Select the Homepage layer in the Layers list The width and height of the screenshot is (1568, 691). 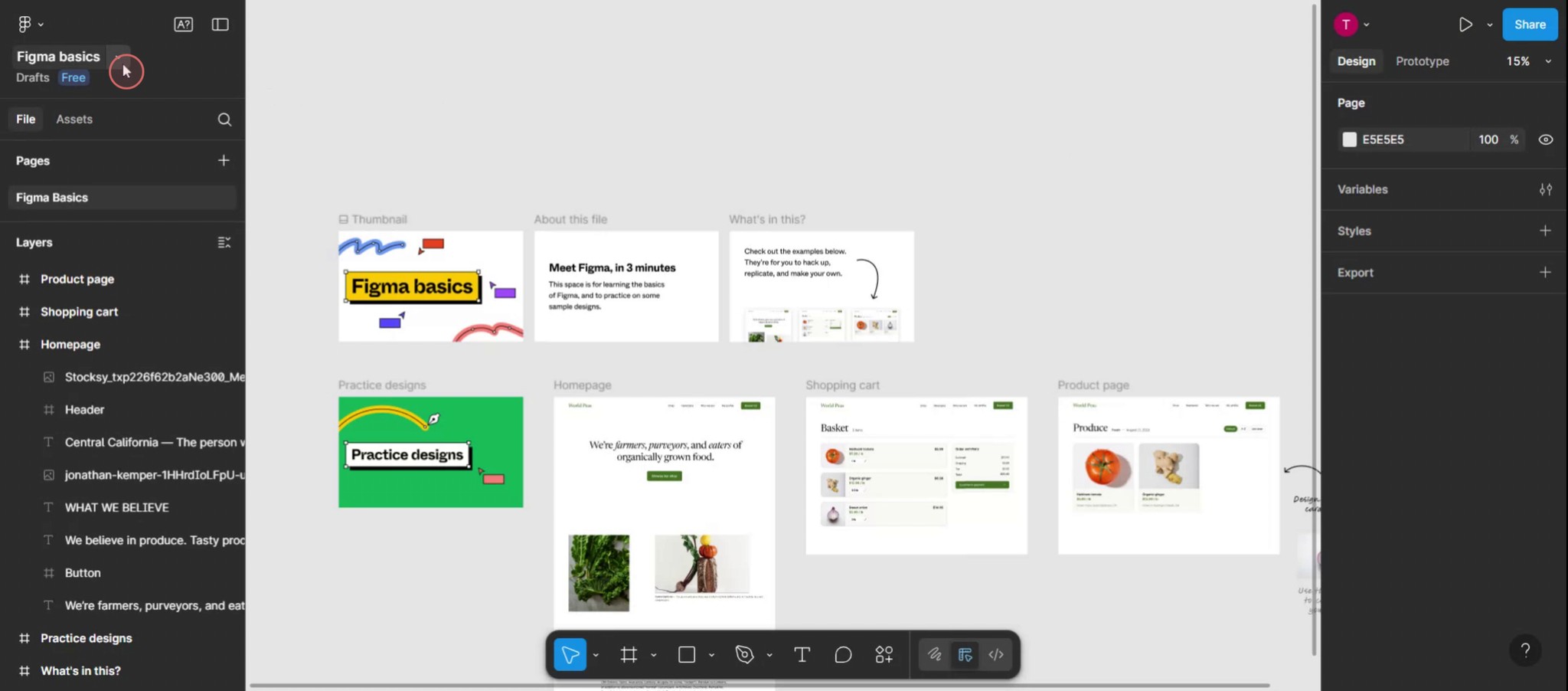coord(70,344)
